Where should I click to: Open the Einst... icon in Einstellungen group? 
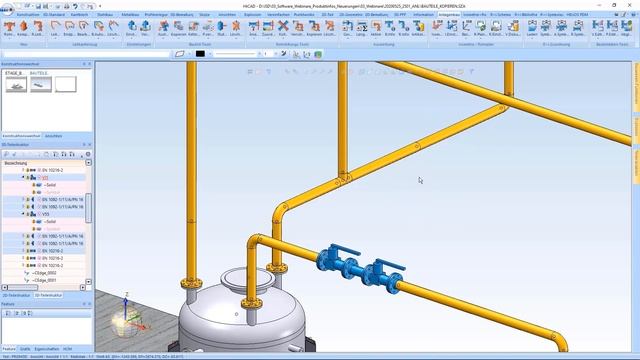click(131, 28)
